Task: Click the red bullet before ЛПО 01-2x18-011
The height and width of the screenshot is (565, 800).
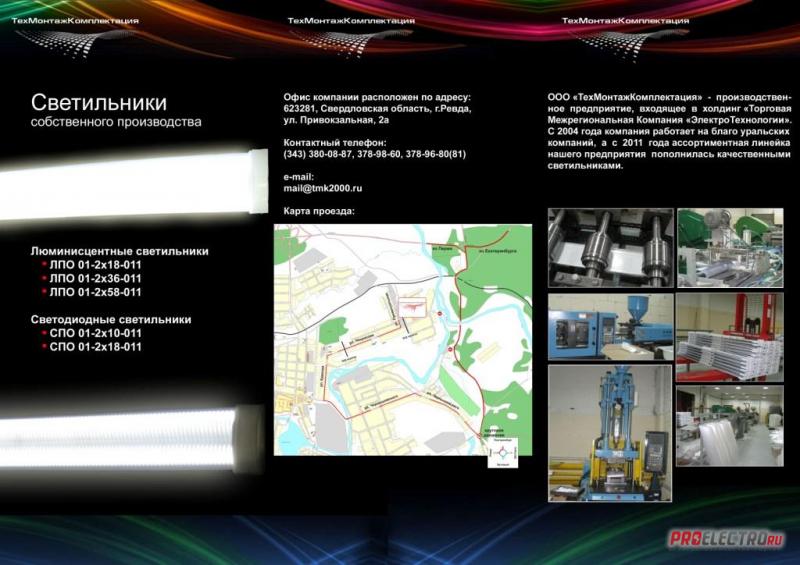Action: coord(44,265)
